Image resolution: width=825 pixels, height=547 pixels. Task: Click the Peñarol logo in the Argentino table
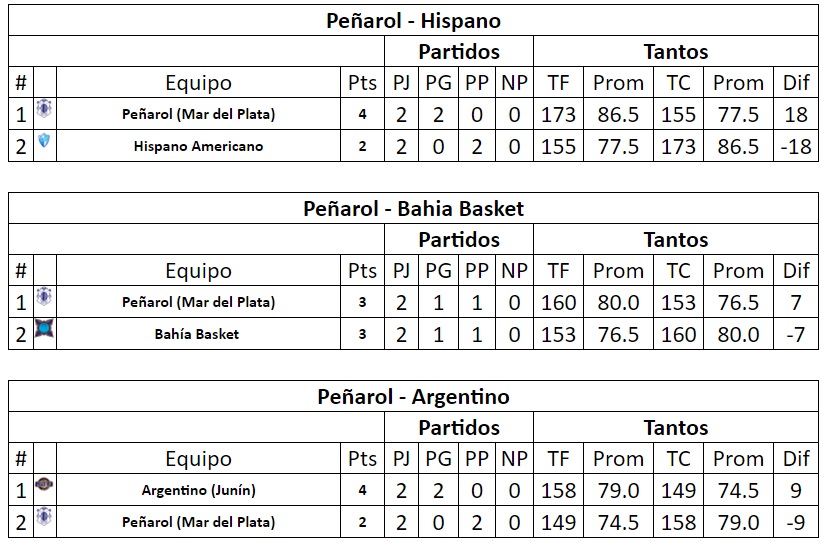[44, 516]
